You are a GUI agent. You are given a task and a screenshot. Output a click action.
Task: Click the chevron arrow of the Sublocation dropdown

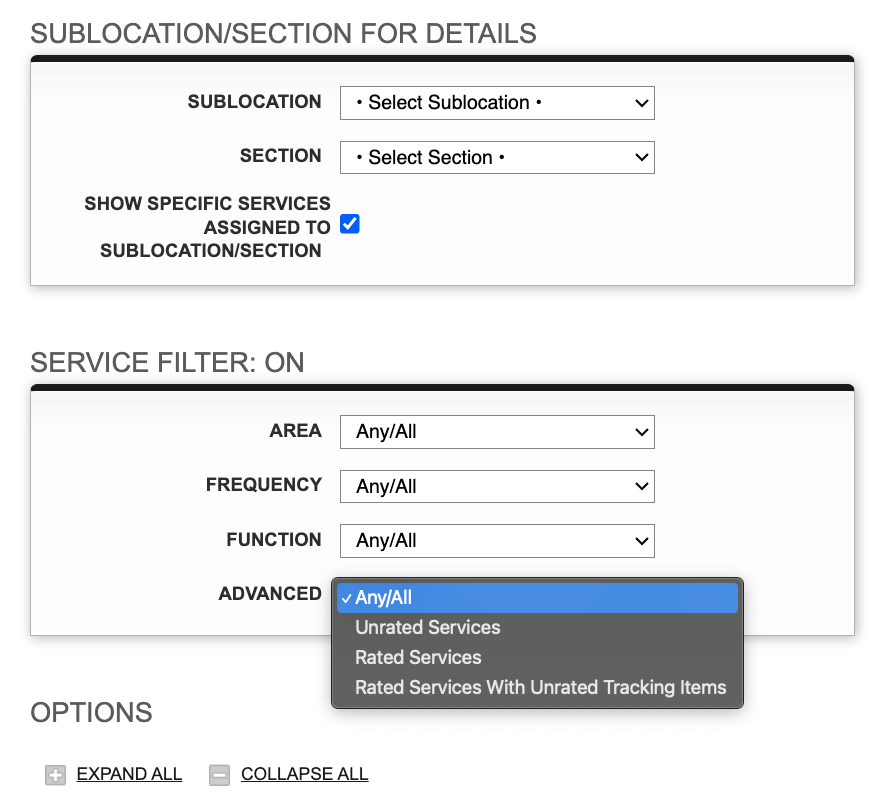641,103
